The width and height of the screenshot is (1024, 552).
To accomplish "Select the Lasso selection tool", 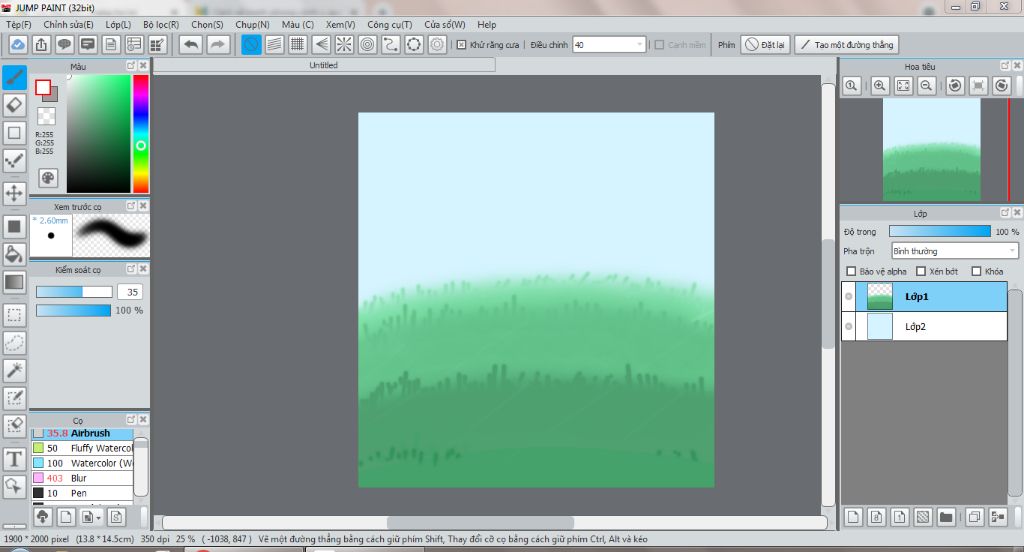I will pos(14,343).
